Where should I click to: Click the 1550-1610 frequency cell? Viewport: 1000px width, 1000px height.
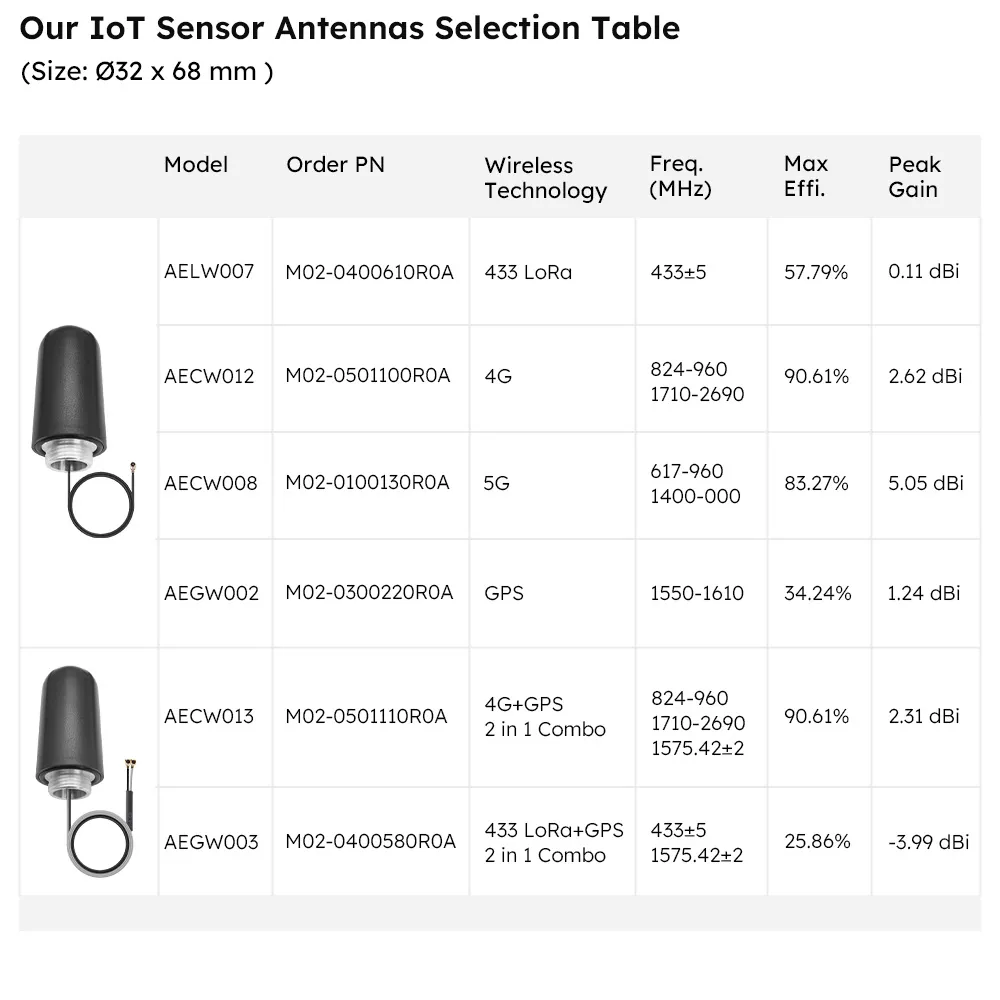pos(697,594)
